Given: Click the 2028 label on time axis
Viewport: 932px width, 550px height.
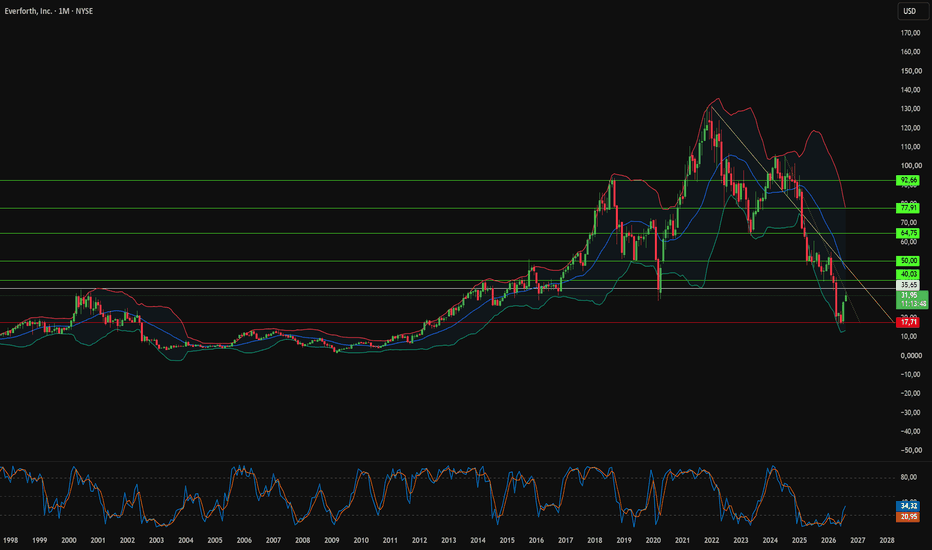Looking at the screenshot, I should [x=887, y=540].
